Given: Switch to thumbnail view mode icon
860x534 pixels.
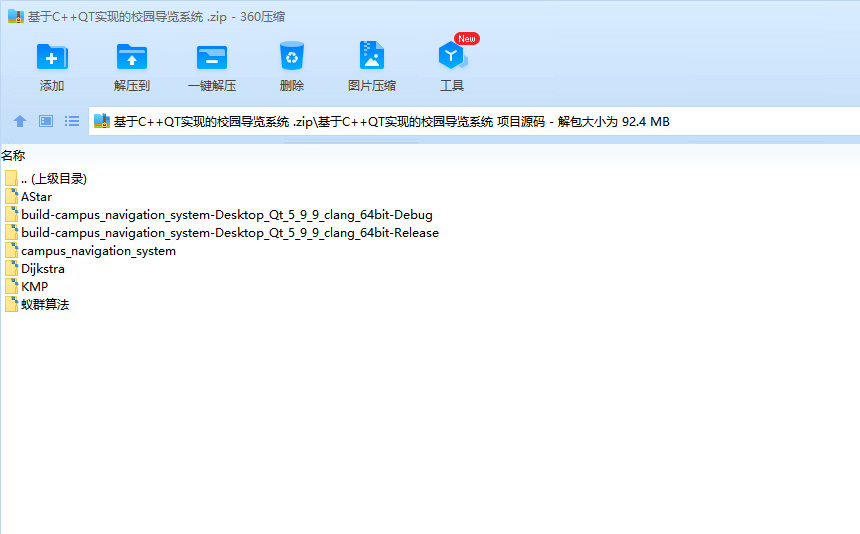Looking at the screenshot, I should coord(46,121).
